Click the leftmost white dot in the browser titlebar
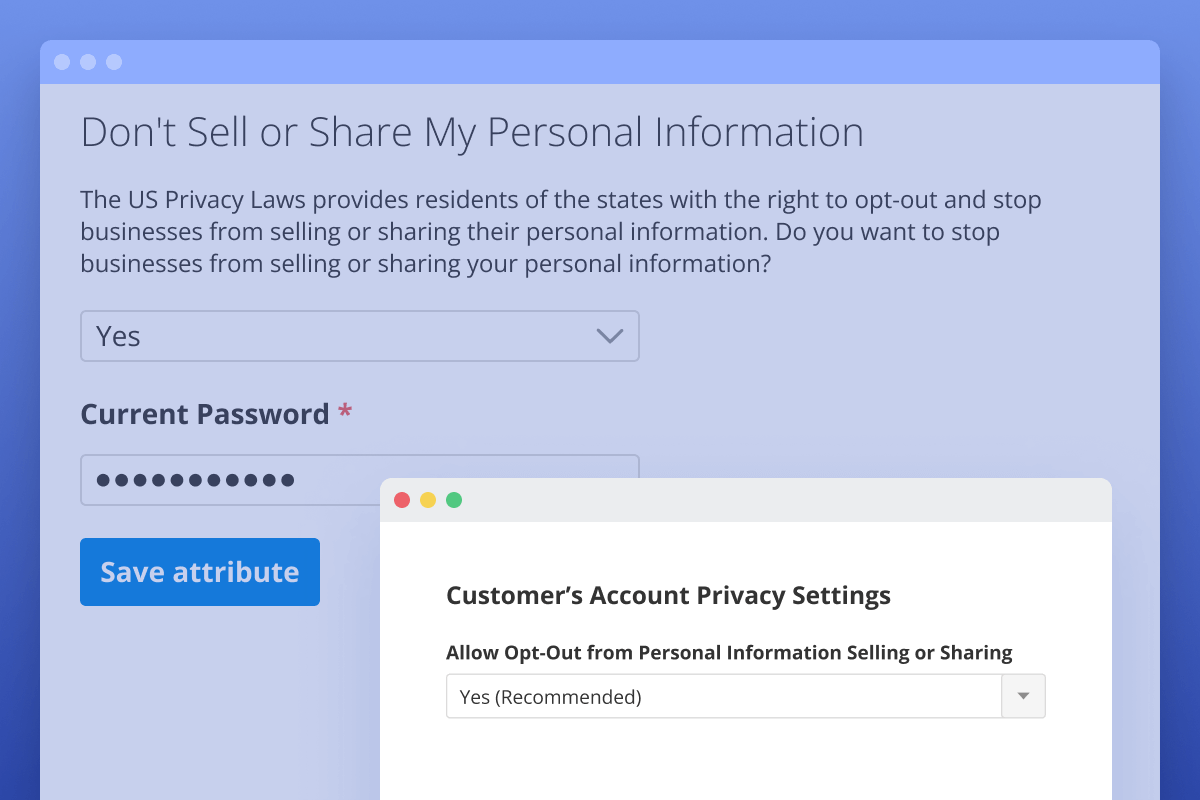Screen dimensions: 1200x800 tap(64, 61)
